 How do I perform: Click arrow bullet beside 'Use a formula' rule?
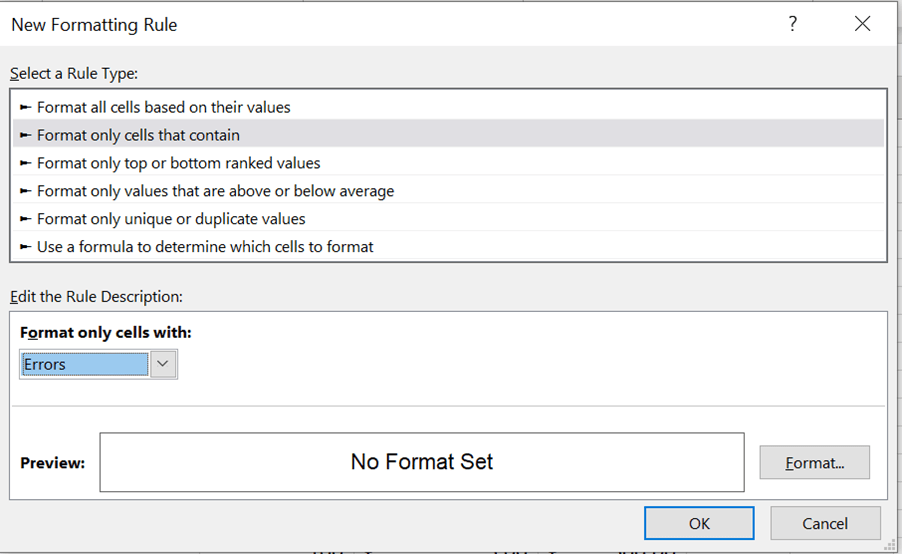26,247
